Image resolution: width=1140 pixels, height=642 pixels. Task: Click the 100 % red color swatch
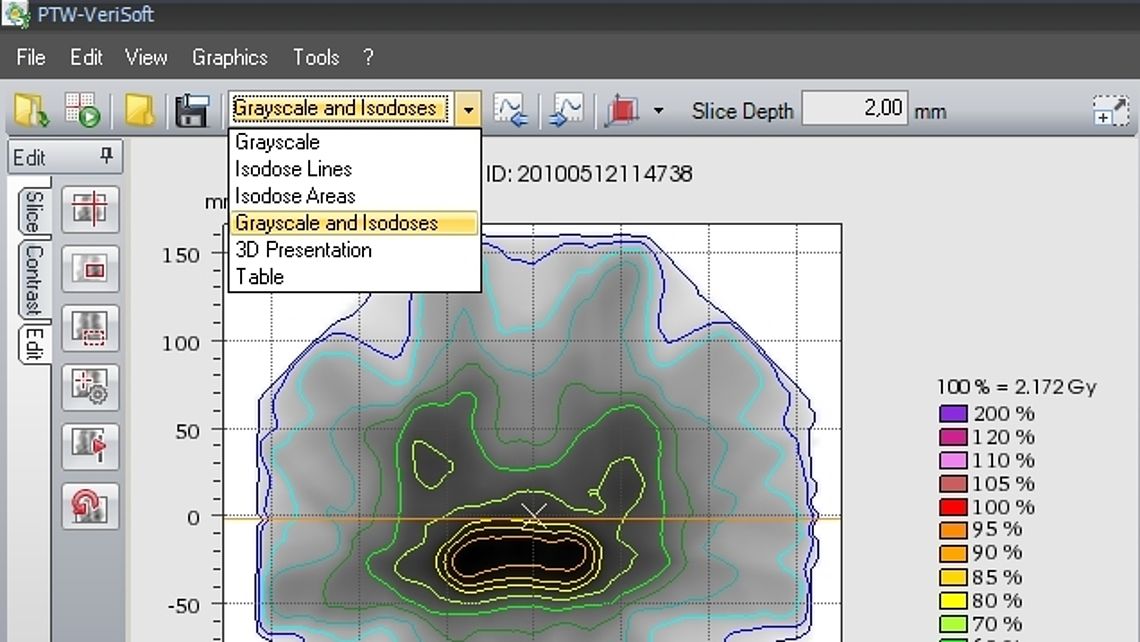(952, 507)
